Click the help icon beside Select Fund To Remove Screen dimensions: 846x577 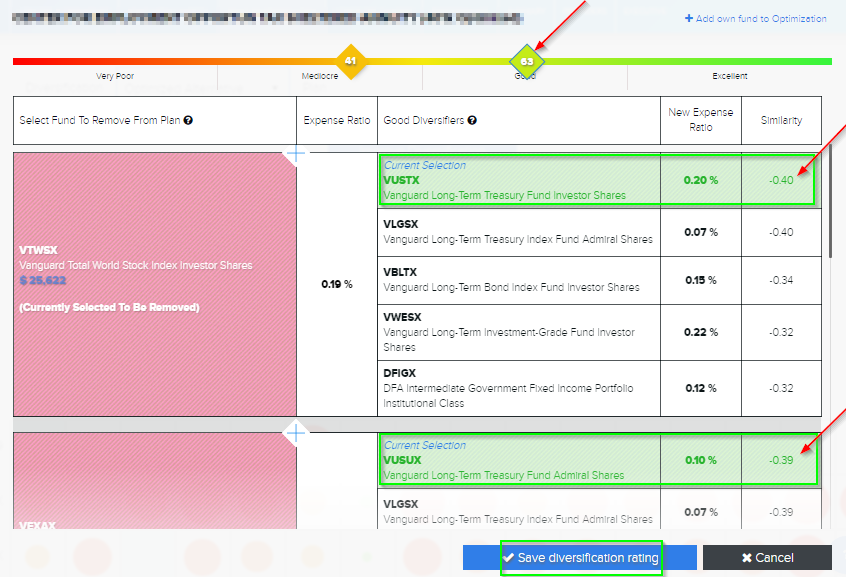click(188, 121)
